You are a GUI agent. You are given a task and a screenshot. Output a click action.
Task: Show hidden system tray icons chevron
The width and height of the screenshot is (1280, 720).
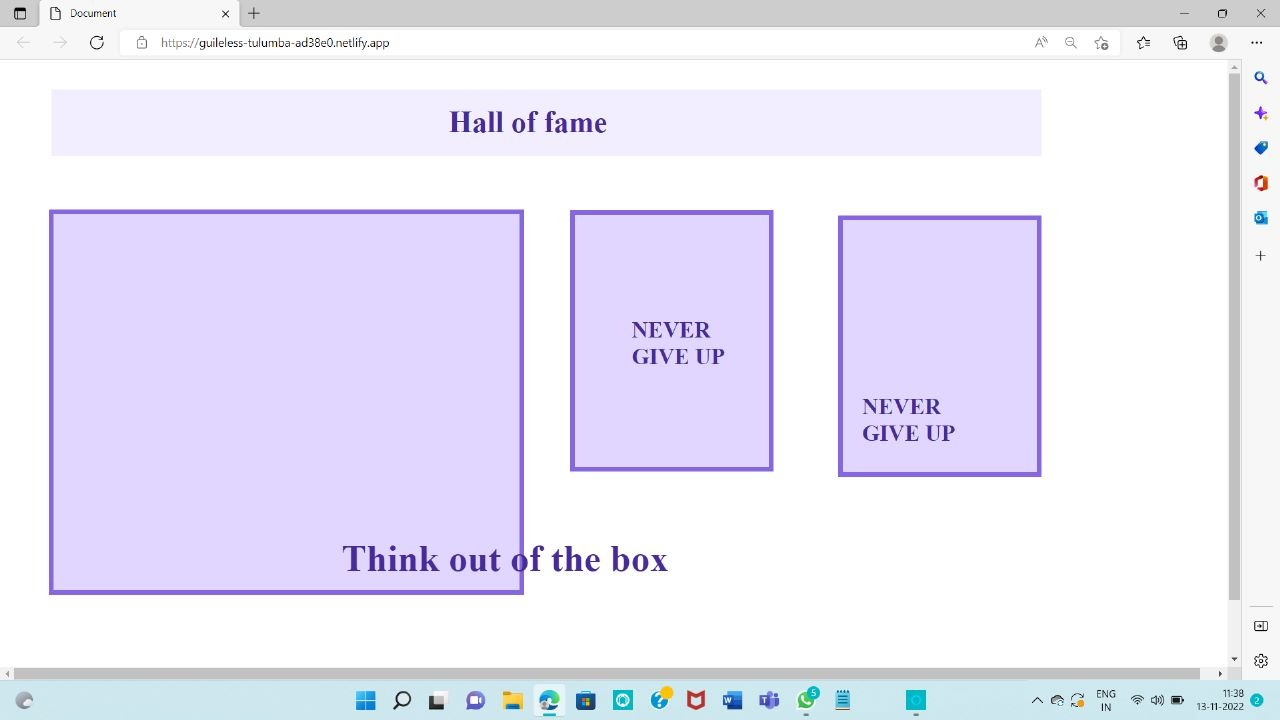tap(1037, 700)
